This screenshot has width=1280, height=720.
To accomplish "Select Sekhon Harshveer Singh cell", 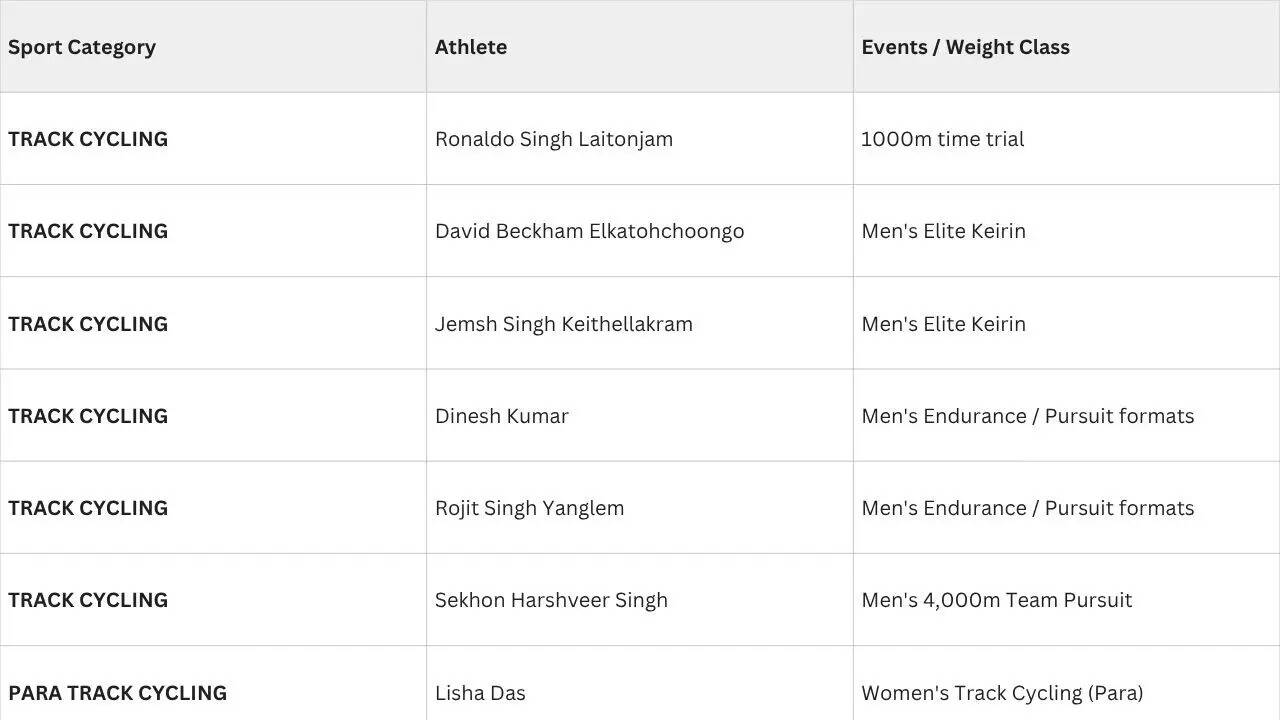I will (640, 600).
